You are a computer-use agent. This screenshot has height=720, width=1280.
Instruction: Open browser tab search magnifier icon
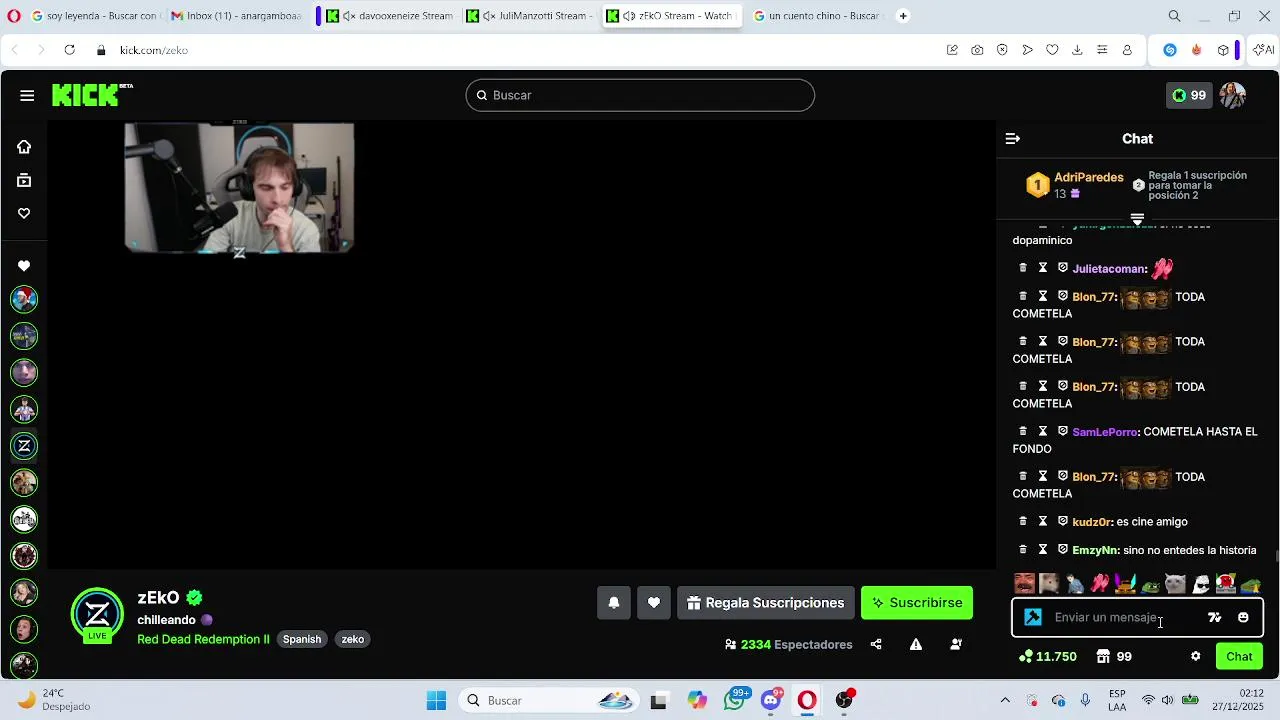1174,16
